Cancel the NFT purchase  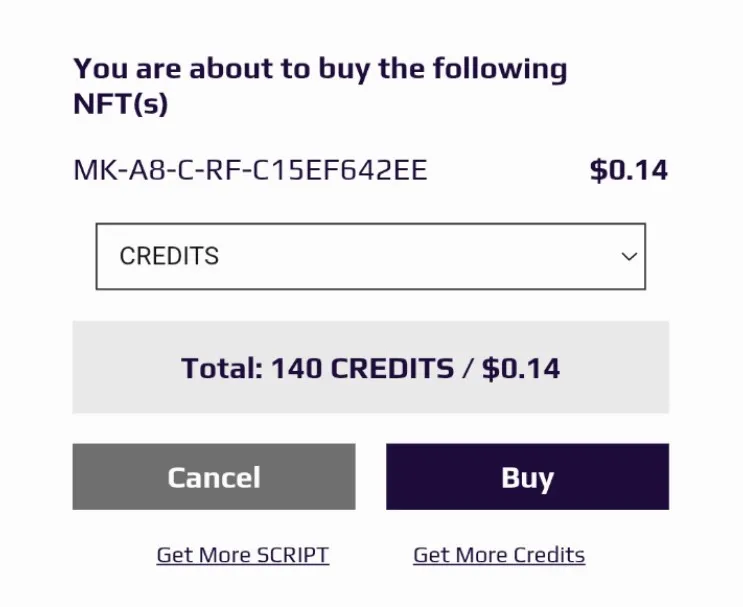214,477
